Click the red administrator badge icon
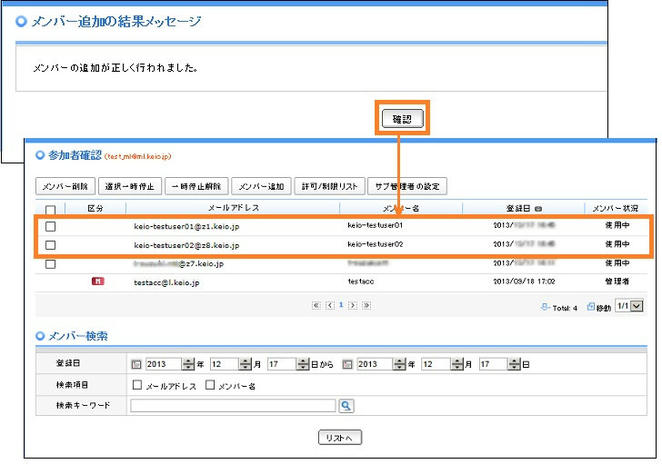This screenshot has height=464, width=662. coord(96,283)
